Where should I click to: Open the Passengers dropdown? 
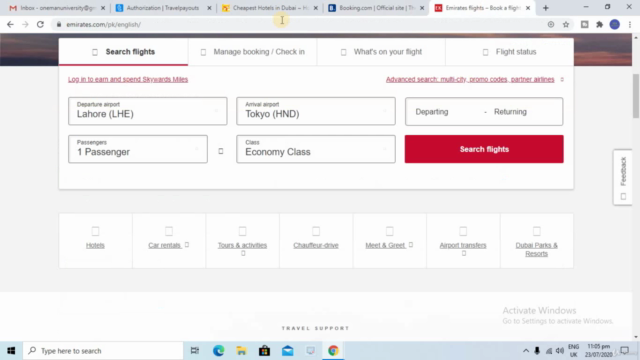138,149
